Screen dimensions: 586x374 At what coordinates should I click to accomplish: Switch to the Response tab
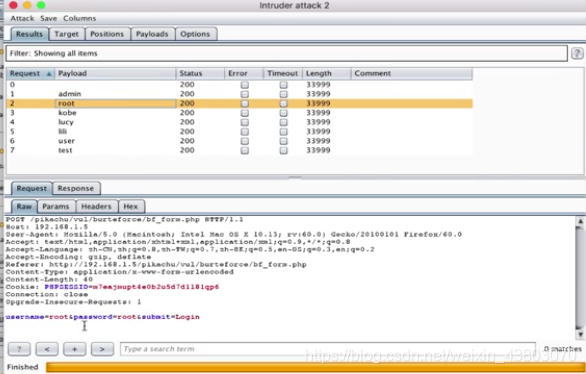click(76, 188)
